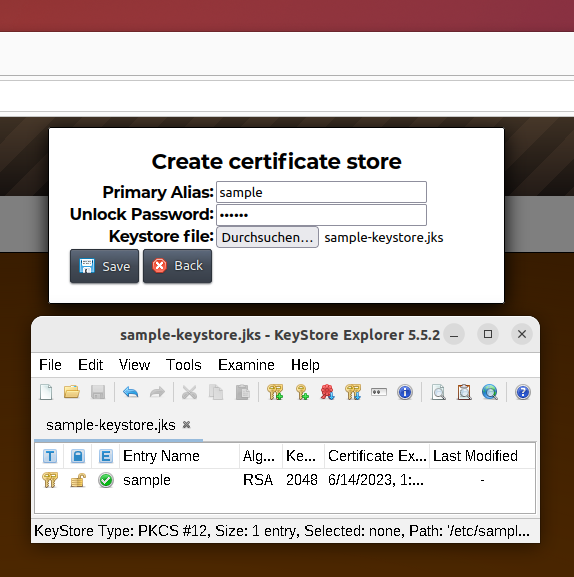Image resolution: width=574 pixels, height=577 pixels.
Task: Open keystore Properties with the info icon
Action: tap(405, 392)
